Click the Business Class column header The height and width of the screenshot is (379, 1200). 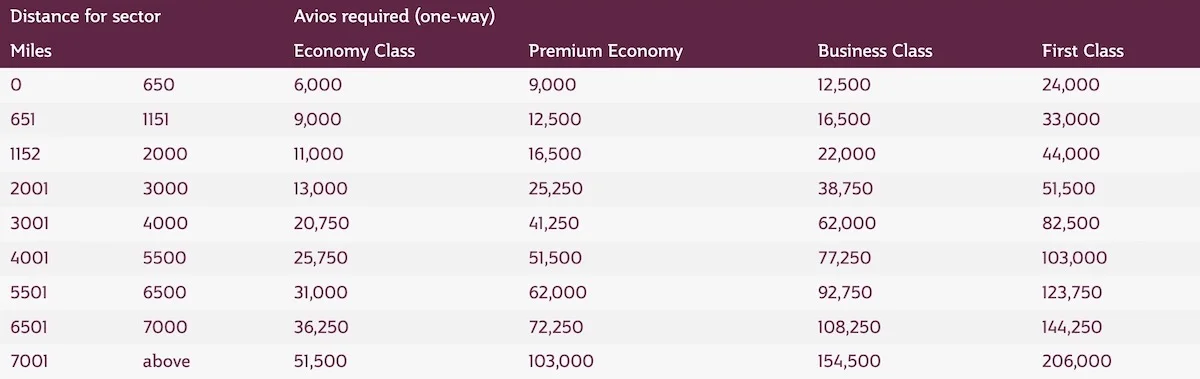tap(875, 51)
